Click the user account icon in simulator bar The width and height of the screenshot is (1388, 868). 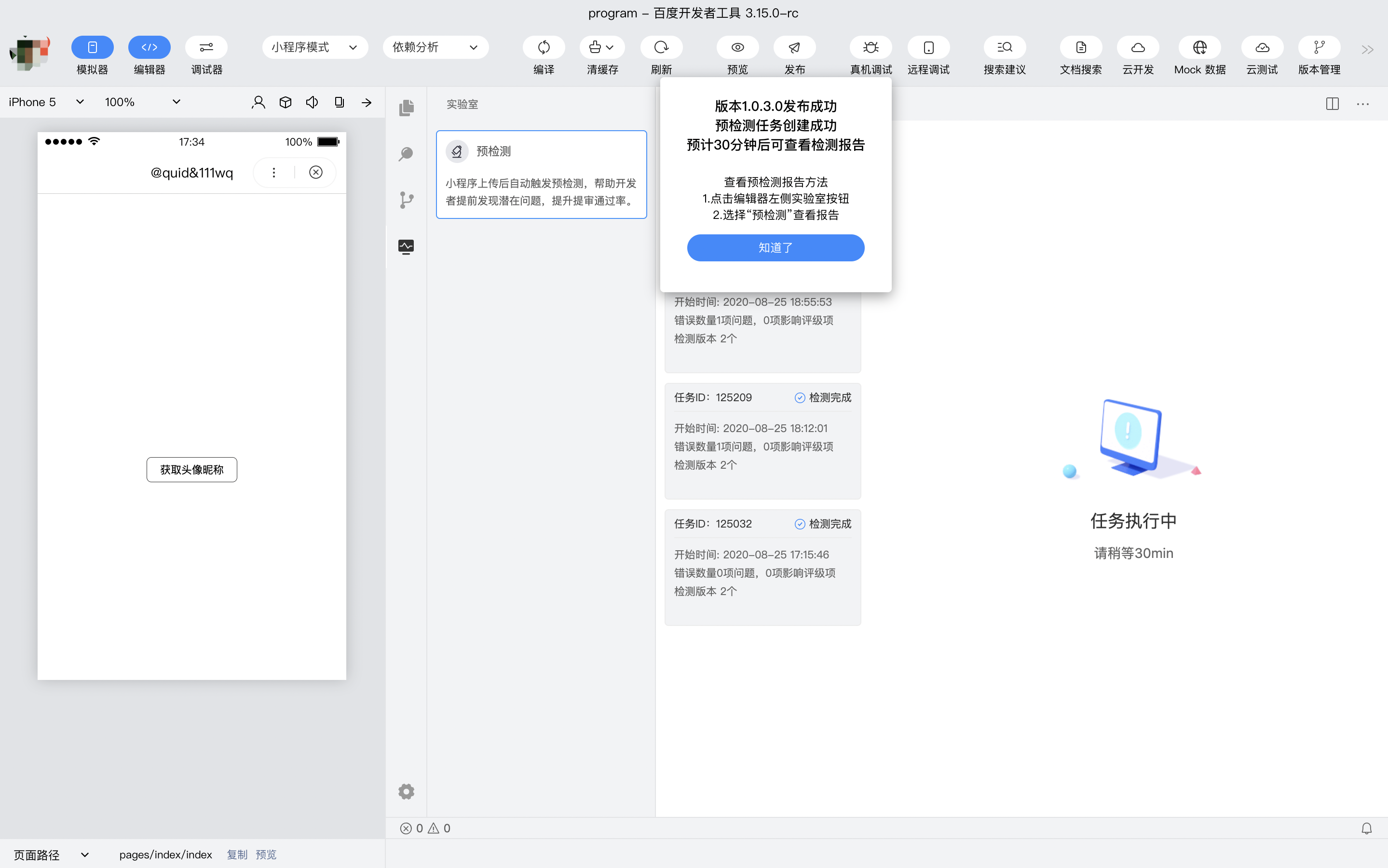pos(259,102)
